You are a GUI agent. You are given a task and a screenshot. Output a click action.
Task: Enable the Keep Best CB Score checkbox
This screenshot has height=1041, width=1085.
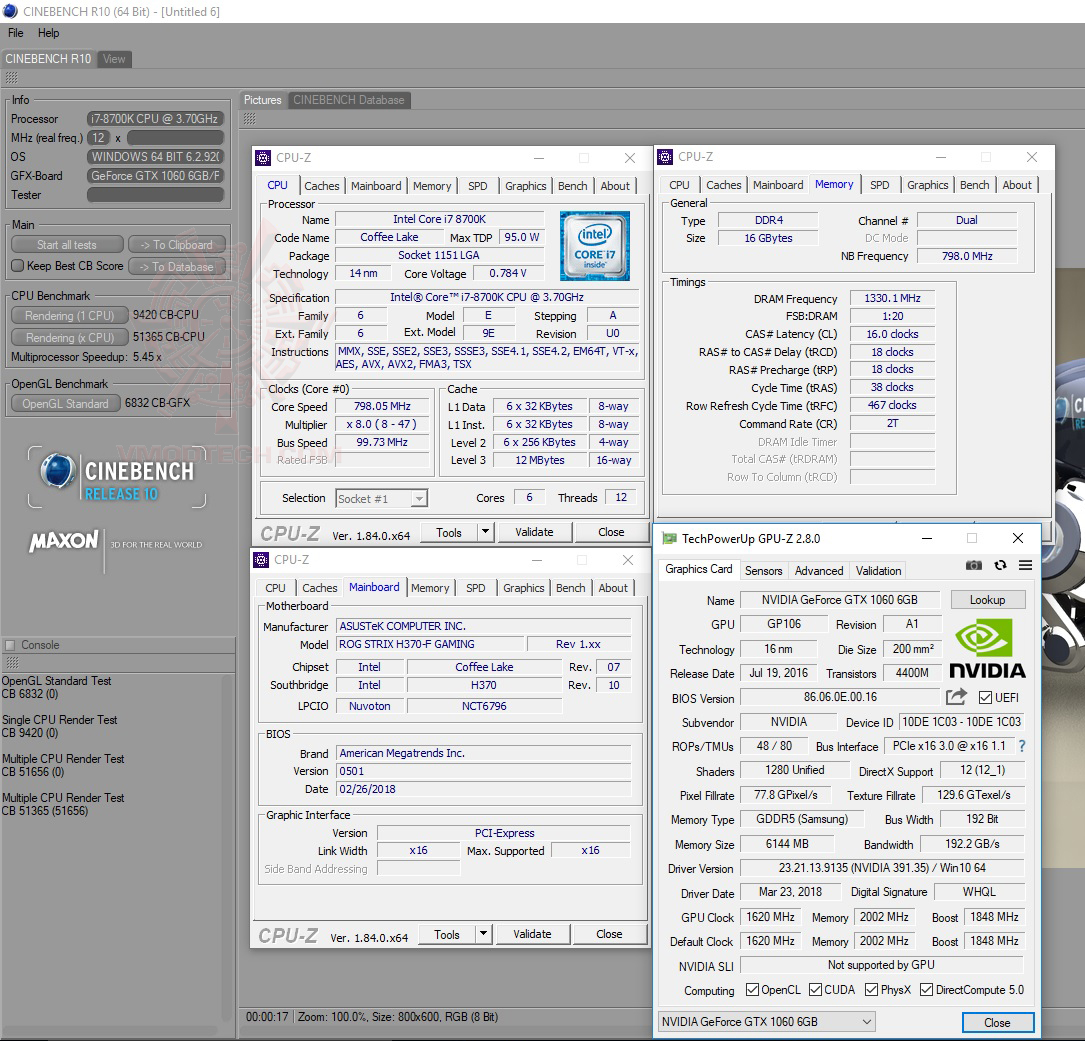[17, 266]
